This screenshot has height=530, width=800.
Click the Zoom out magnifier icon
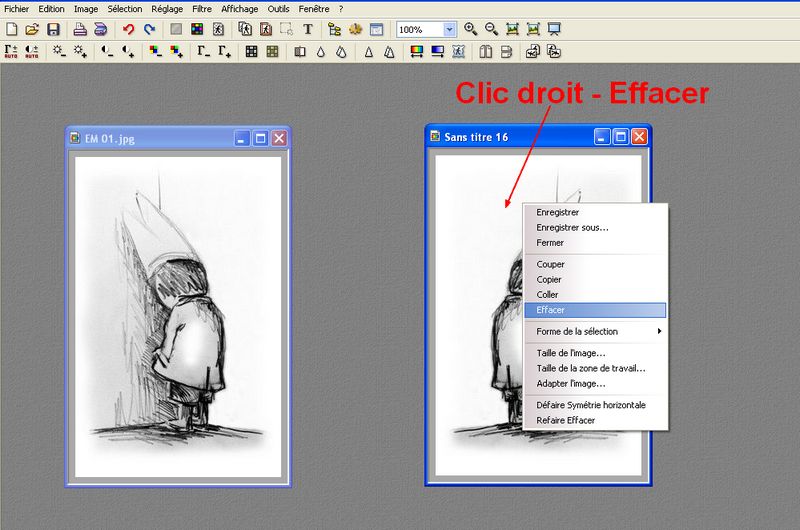491,30
